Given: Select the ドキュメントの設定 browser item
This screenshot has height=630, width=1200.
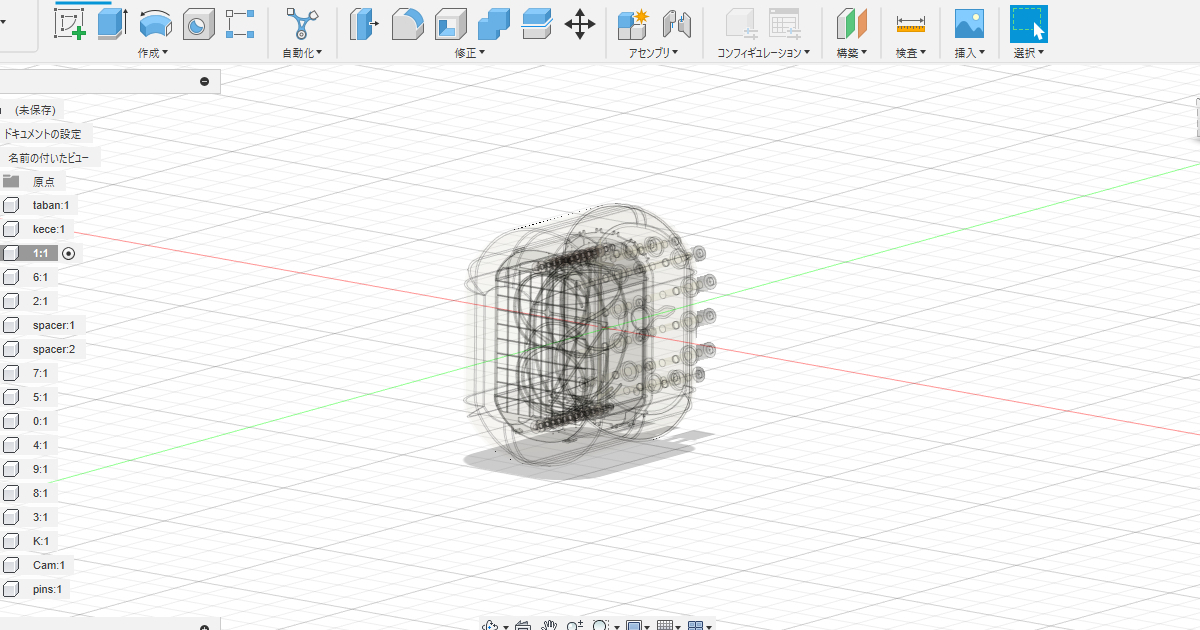Looking at the screenshot, I should 43,134.
